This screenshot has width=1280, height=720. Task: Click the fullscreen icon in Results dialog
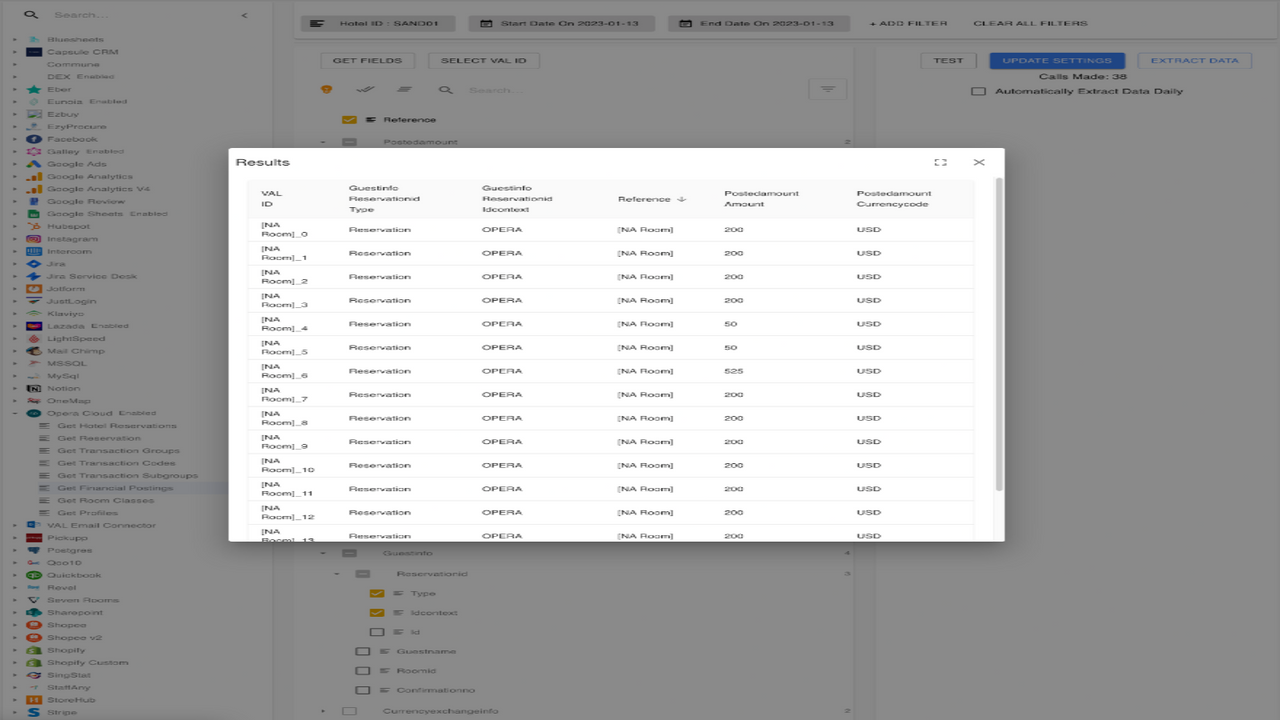(x=940, y=162)
